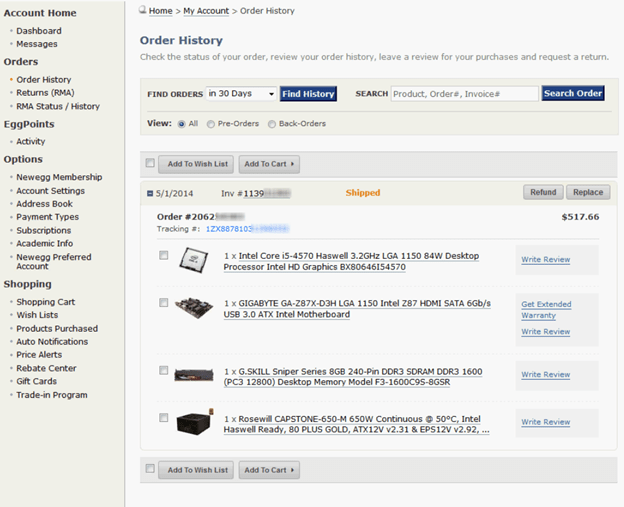Write a review for the Intel Core i5-4570
The width and height of the screenshot is (624, 507).
(546, 259)
